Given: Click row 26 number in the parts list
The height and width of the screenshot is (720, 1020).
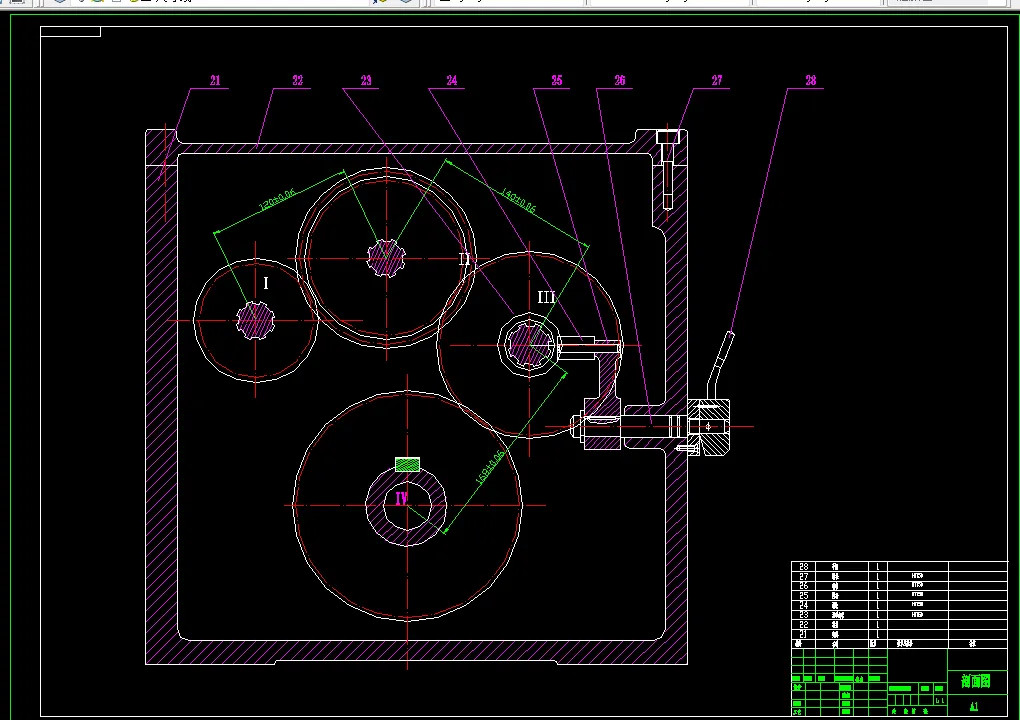Looking at the screenshot, I should pos(803,586).
